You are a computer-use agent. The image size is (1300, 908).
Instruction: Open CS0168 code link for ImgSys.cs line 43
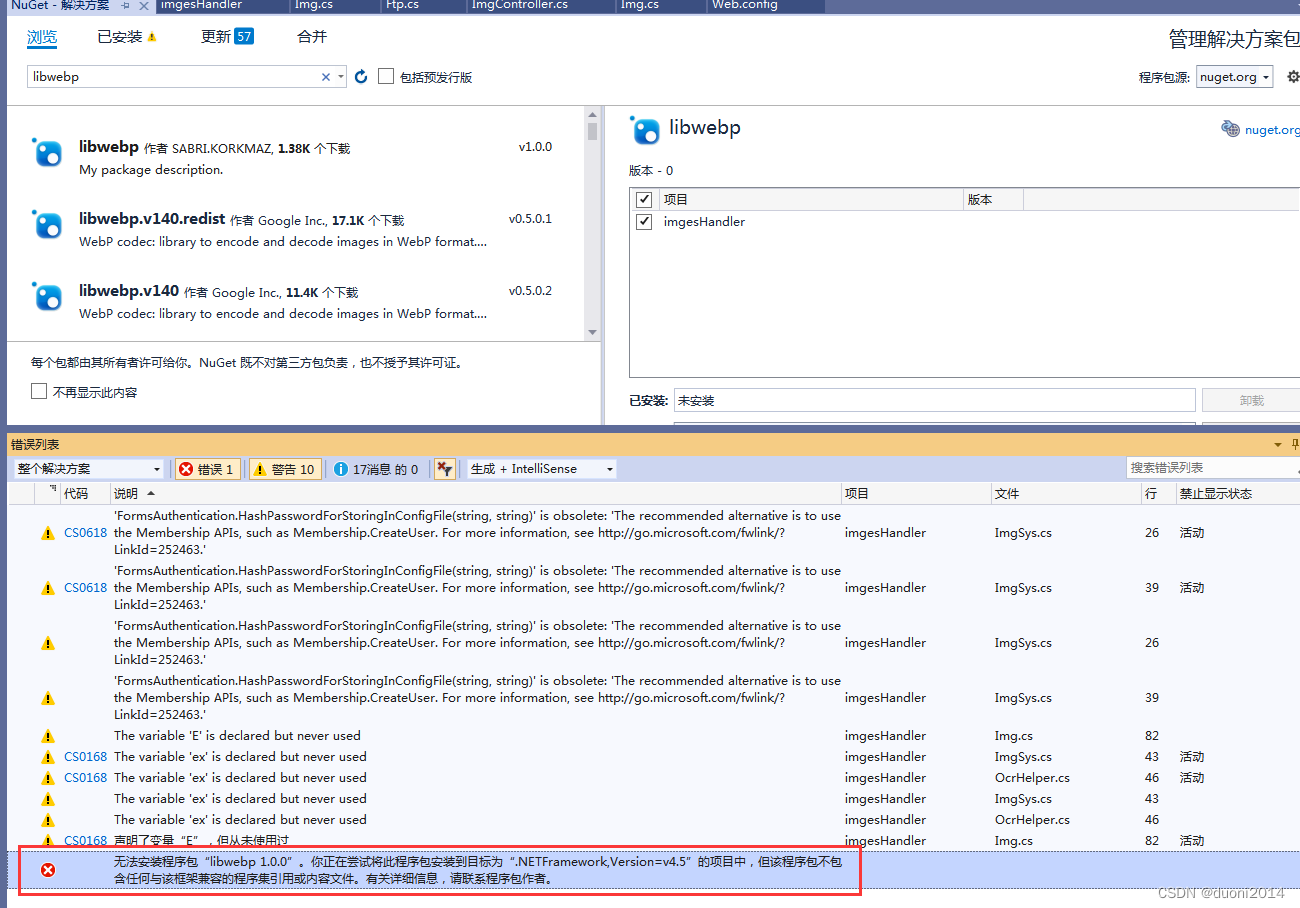point(85,757)
